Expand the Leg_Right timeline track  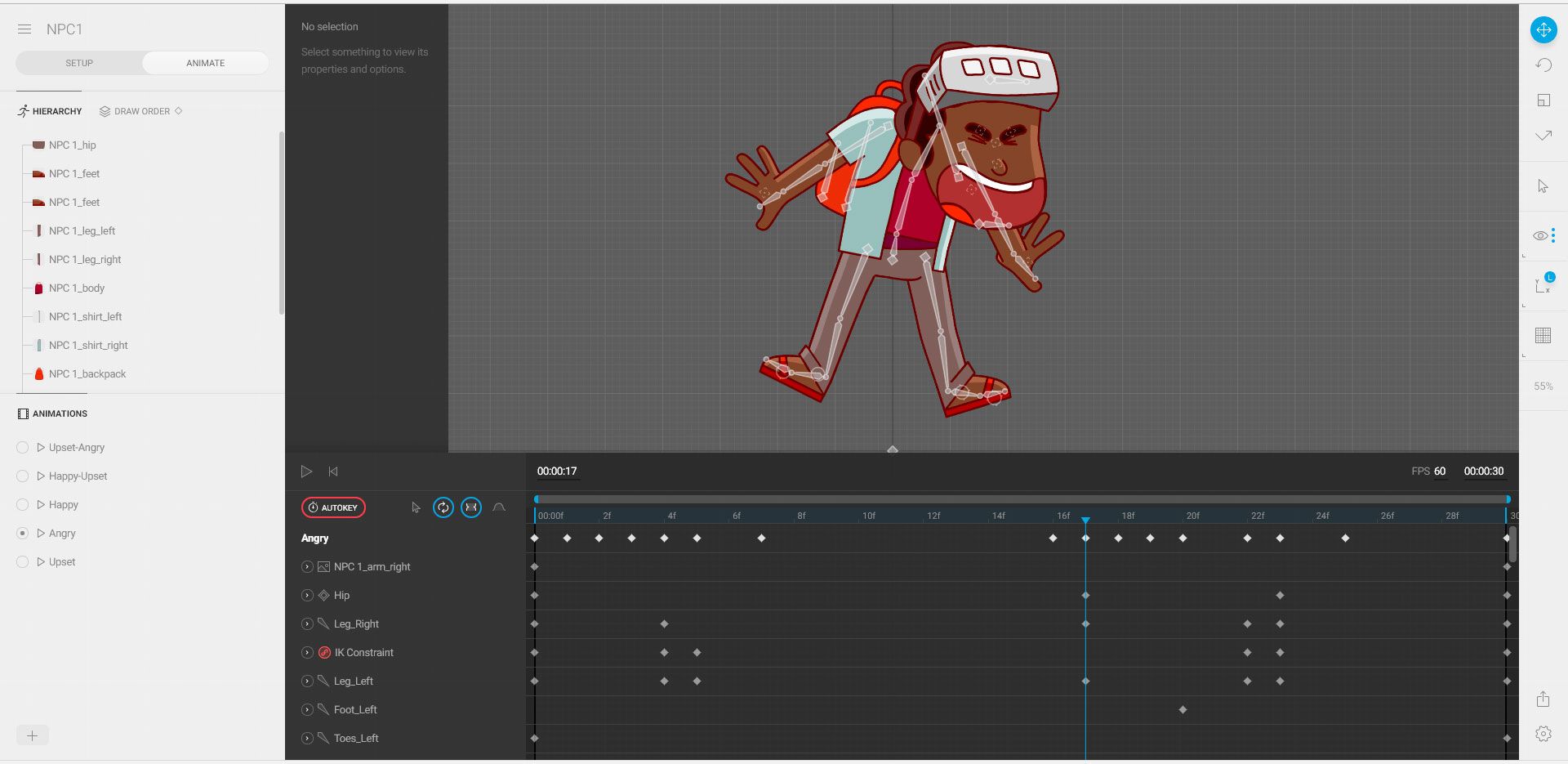coord(307,624)
